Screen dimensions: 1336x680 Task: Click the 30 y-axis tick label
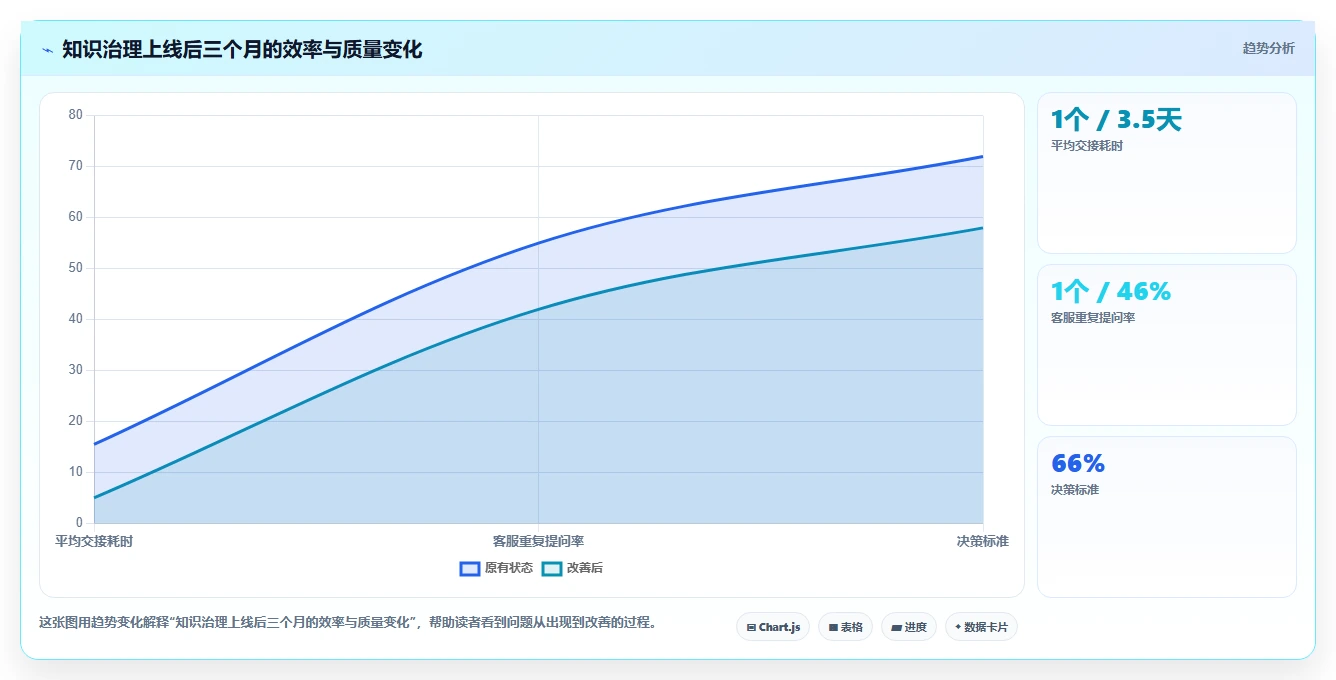(76, 370)
